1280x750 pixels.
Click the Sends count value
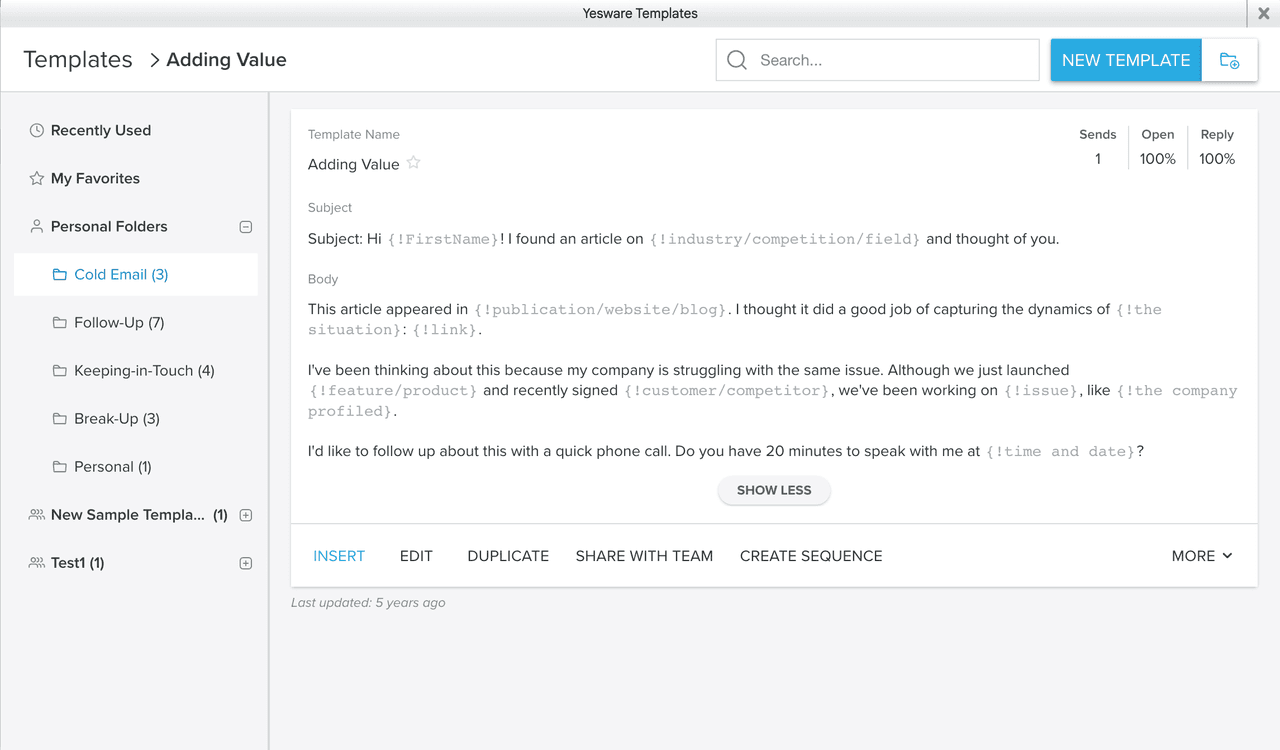click(x=1097, y=159)
